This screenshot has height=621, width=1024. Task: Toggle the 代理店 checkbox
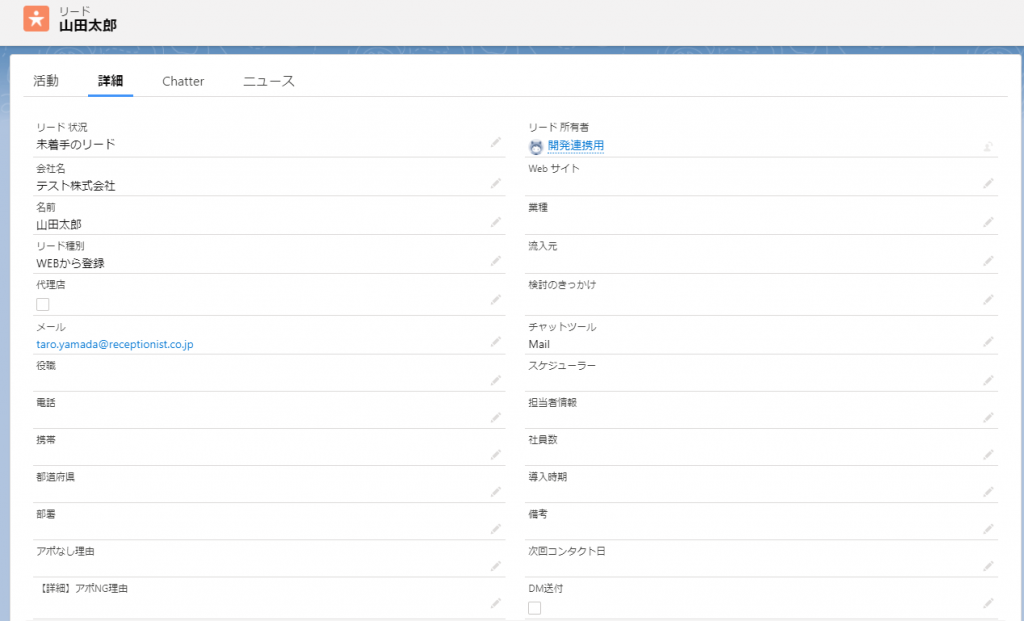(x=43, y=304)
